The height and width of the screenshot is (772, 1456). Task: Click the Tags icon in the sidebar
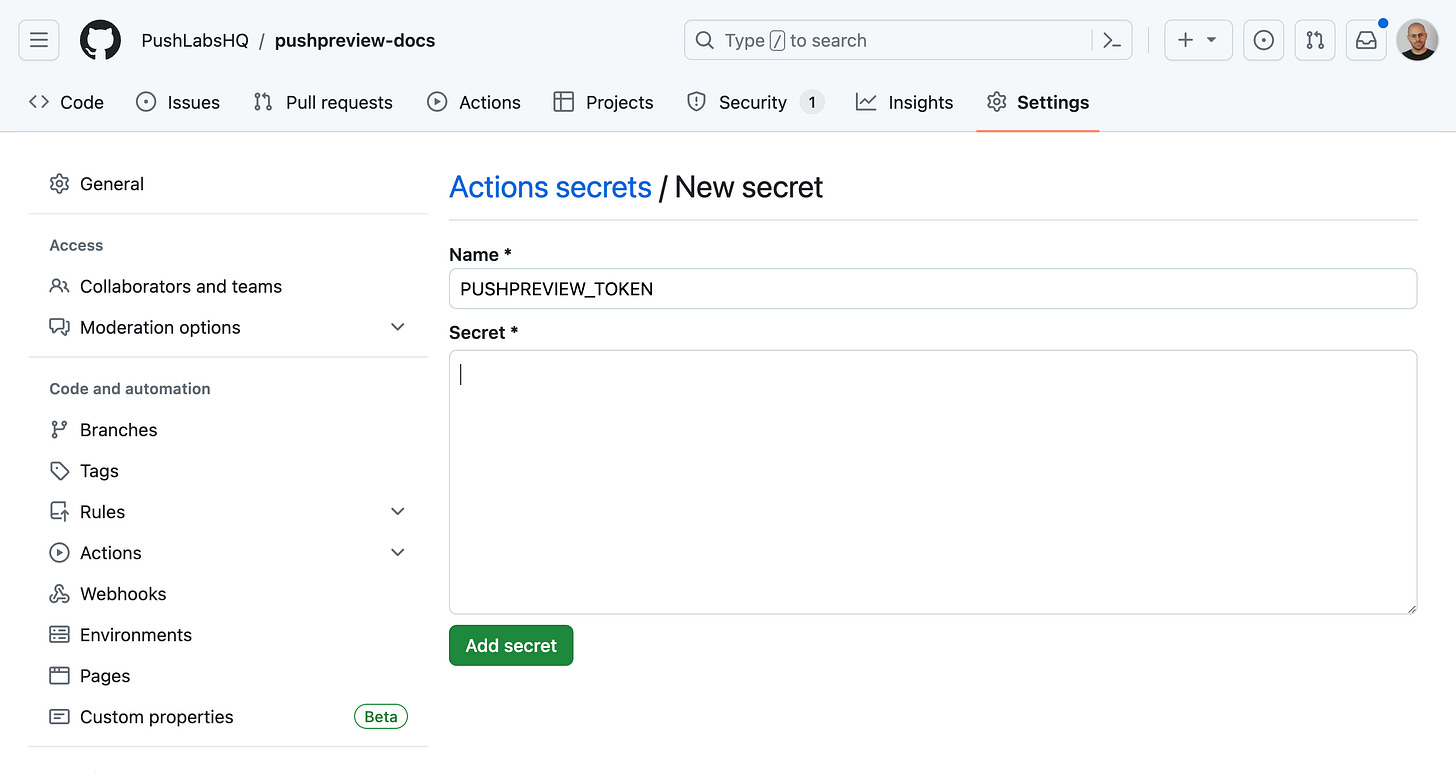[x=58, y=470]
